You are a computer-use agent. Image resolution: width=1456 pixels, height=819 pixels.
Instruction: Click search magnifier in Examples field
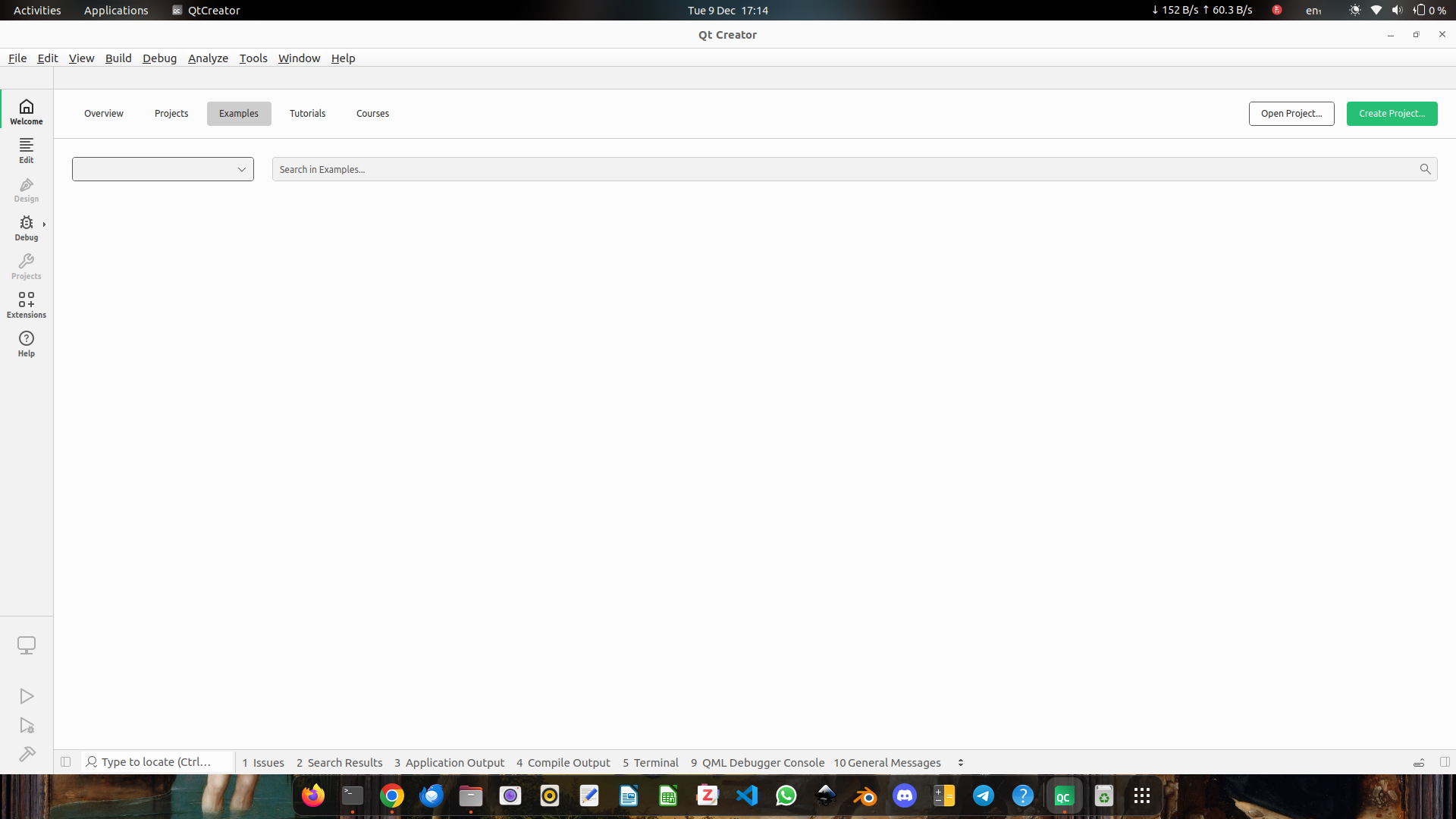1425,169
